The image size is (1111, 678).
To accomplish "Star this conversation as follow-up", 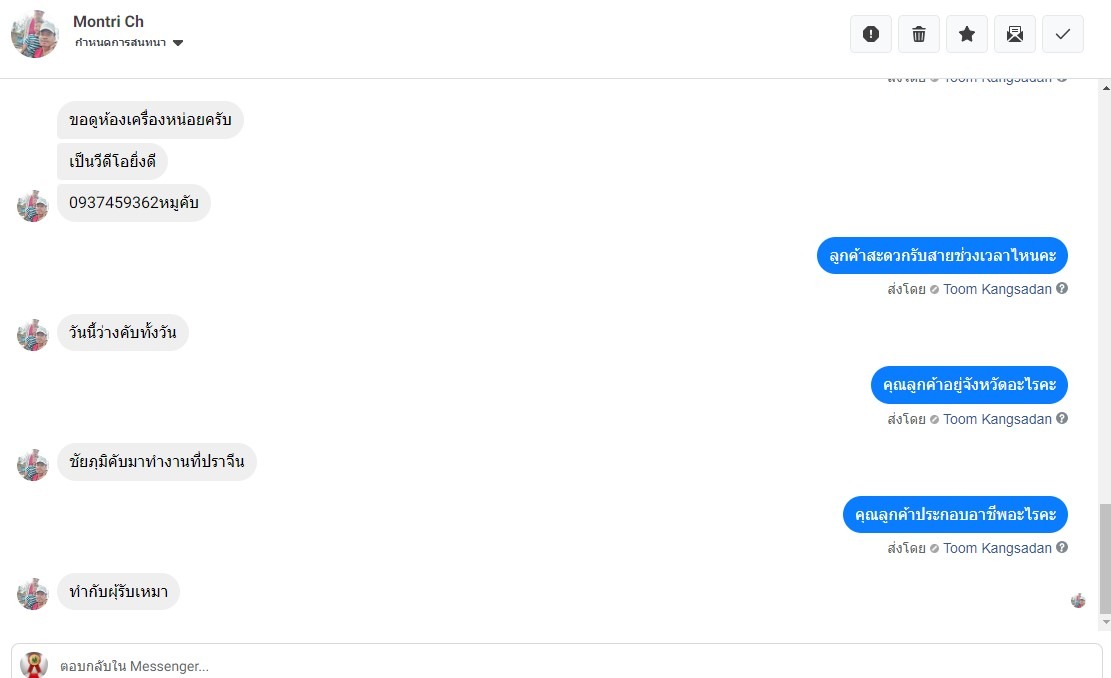I will coord(967,34).
